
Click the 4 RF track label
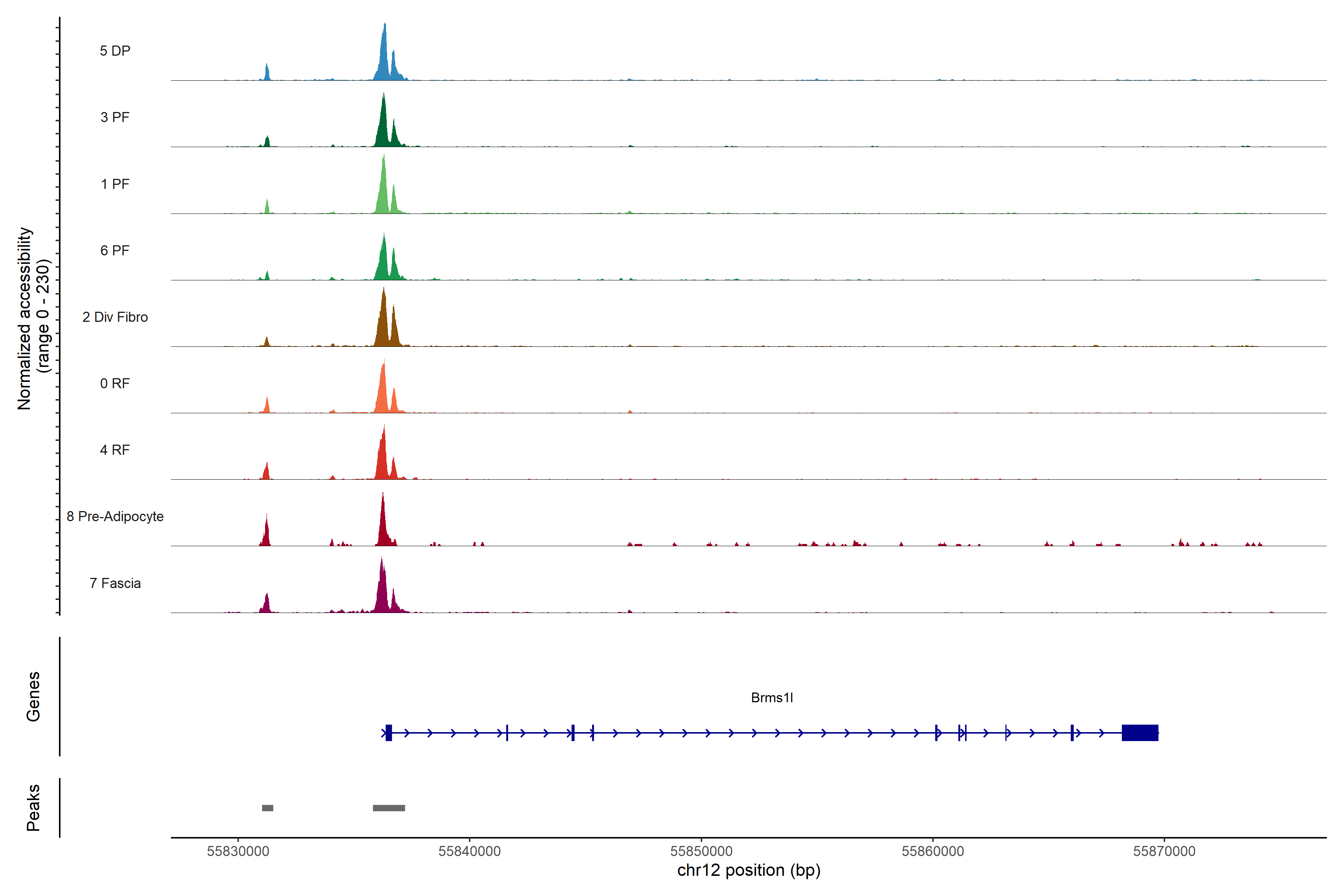pyautogui.click(x=115, y=450)
